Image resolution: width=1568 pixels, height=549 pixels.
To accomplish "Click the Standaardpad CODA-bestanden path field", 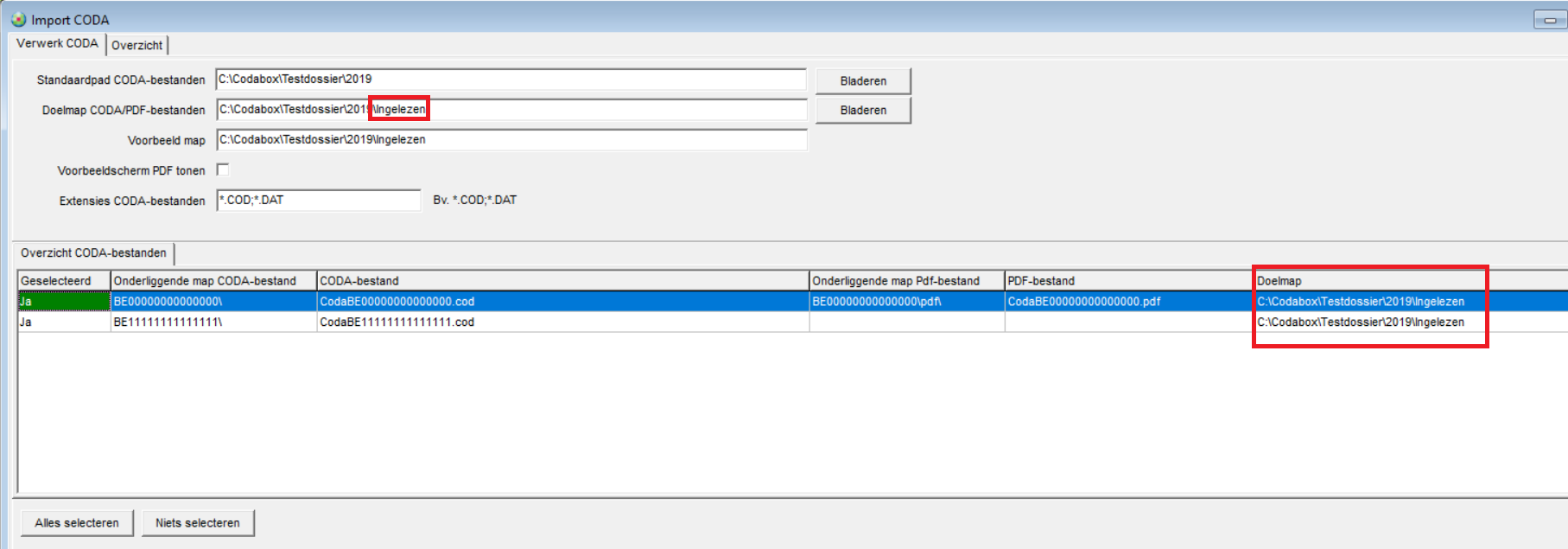I will 510,80.
